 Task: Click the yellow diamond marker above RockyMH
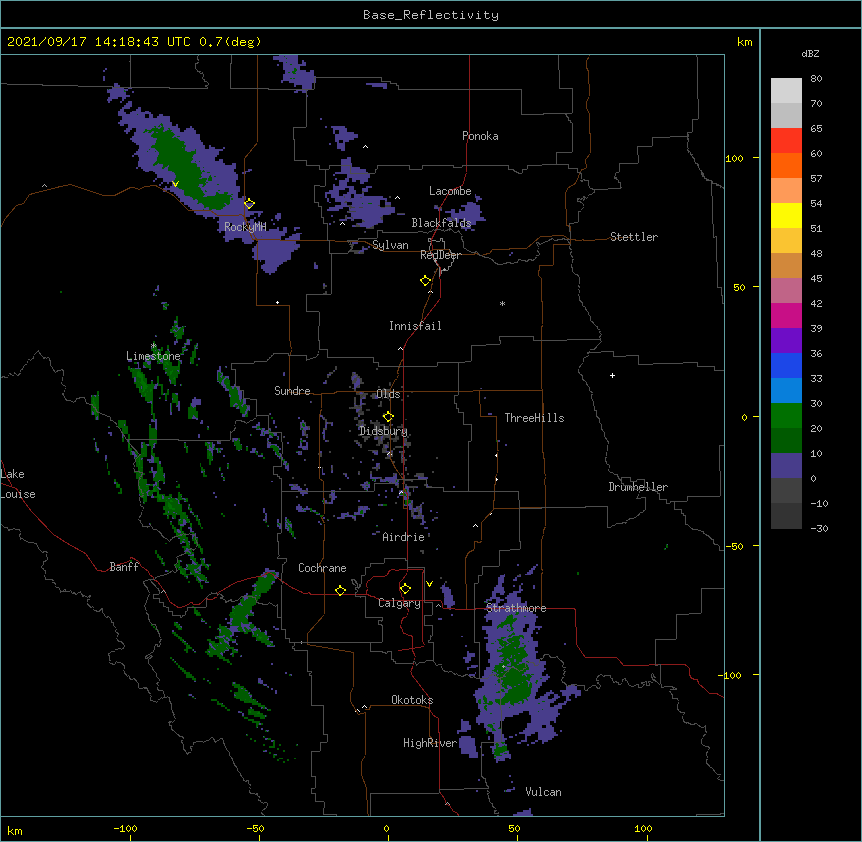(249, 203)
